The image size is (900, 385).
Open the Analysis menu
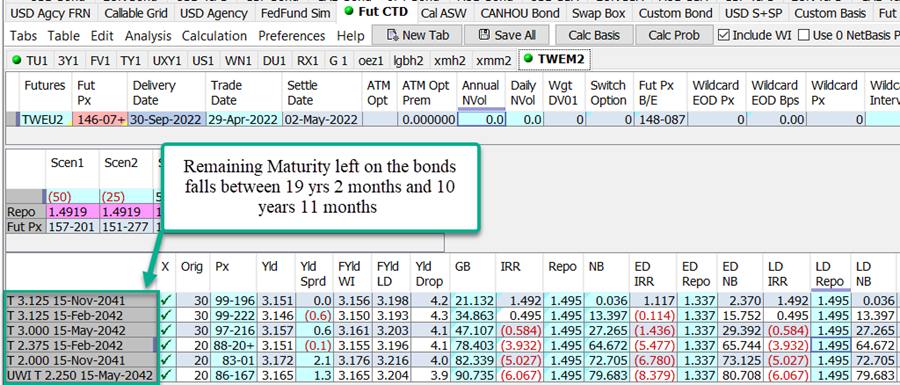[148, 36]
